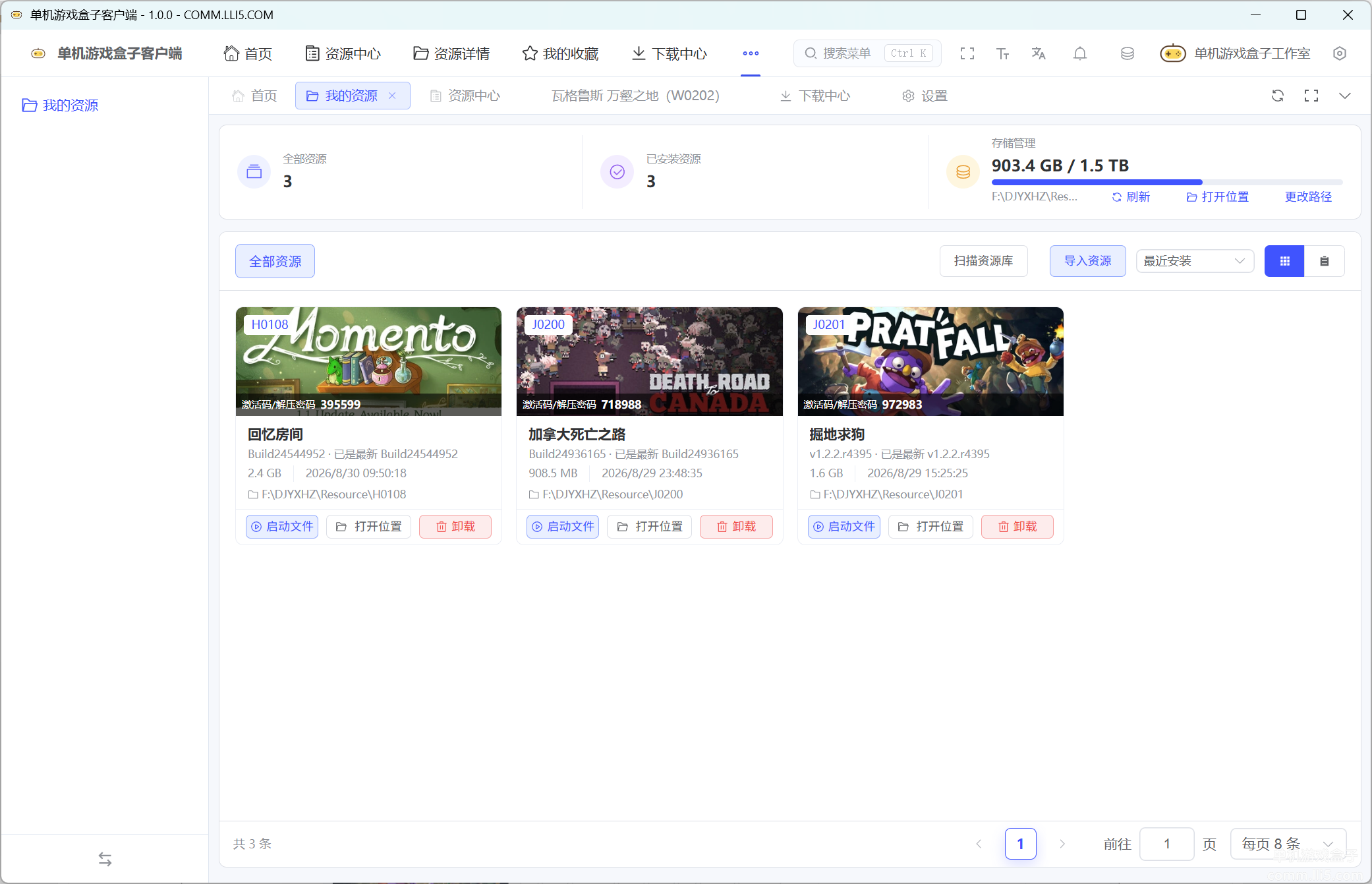Click the 更改路径 link
This screenshot has width=1372, height=884.
(1308, 197)
